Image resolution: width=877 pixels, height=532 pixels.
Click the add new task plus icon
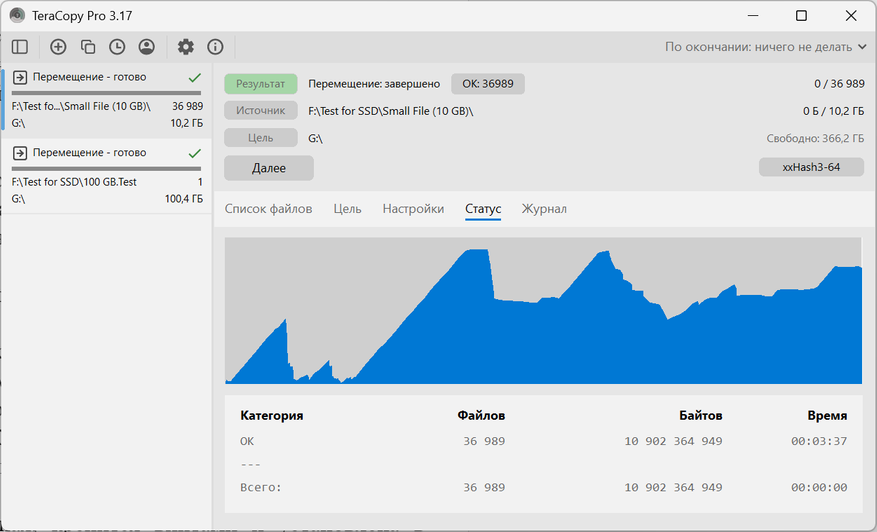pyautogui.click(x=58, y=47)
